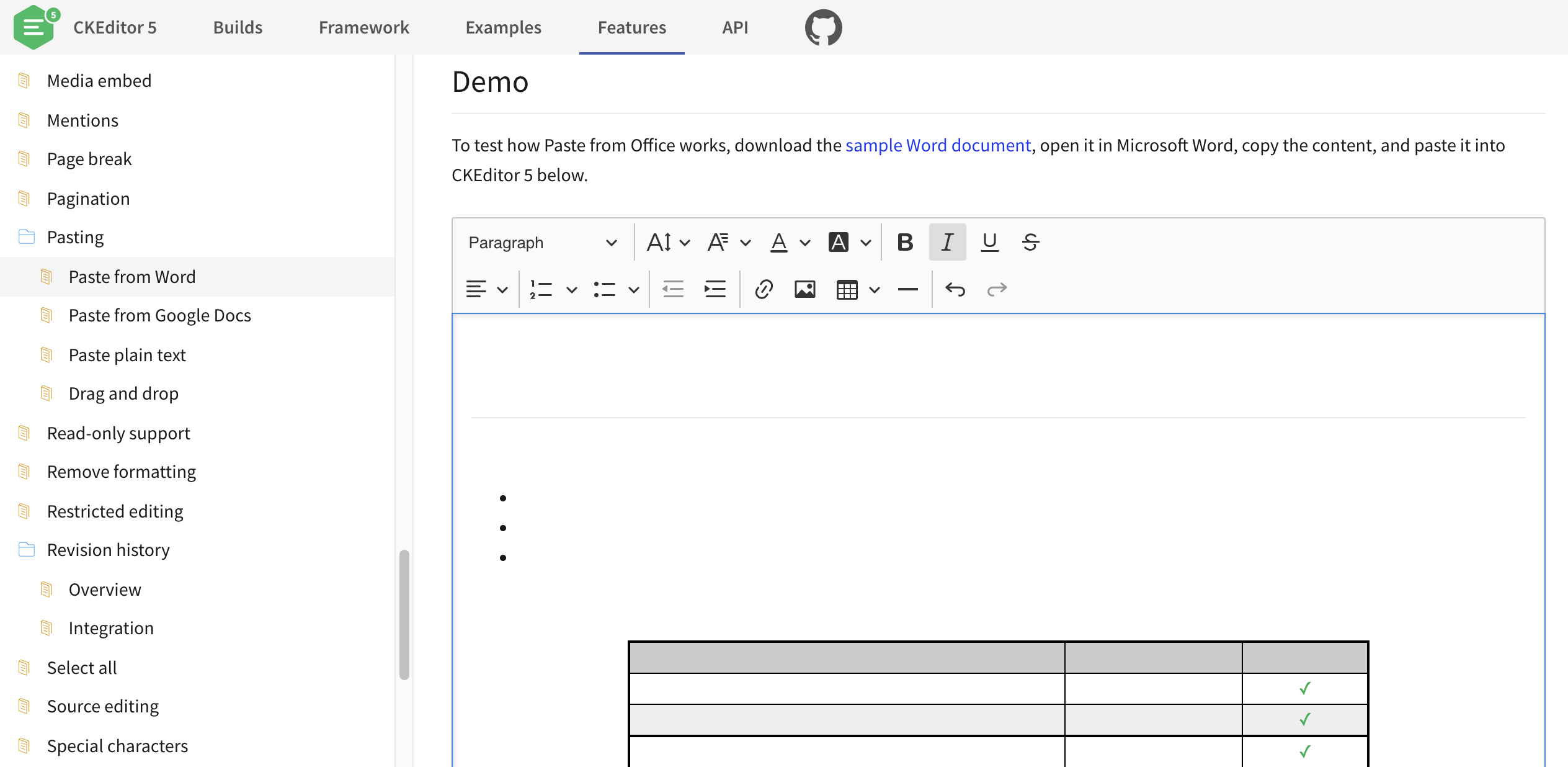
Task: Click the Font color icon
Action: pyautogui.click(x=778, y=242)
